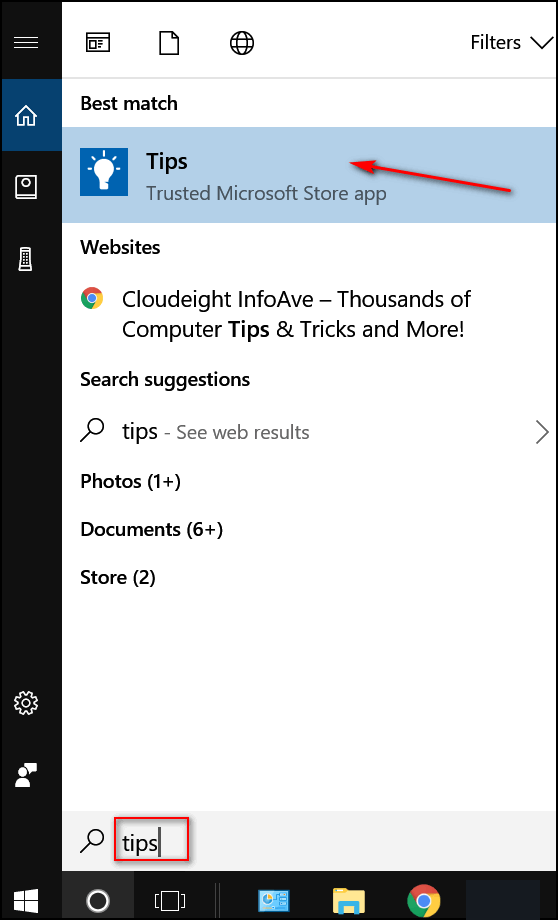Click the Feedback person icon
This screenshot has width=558, height=920.
(26, 774)
